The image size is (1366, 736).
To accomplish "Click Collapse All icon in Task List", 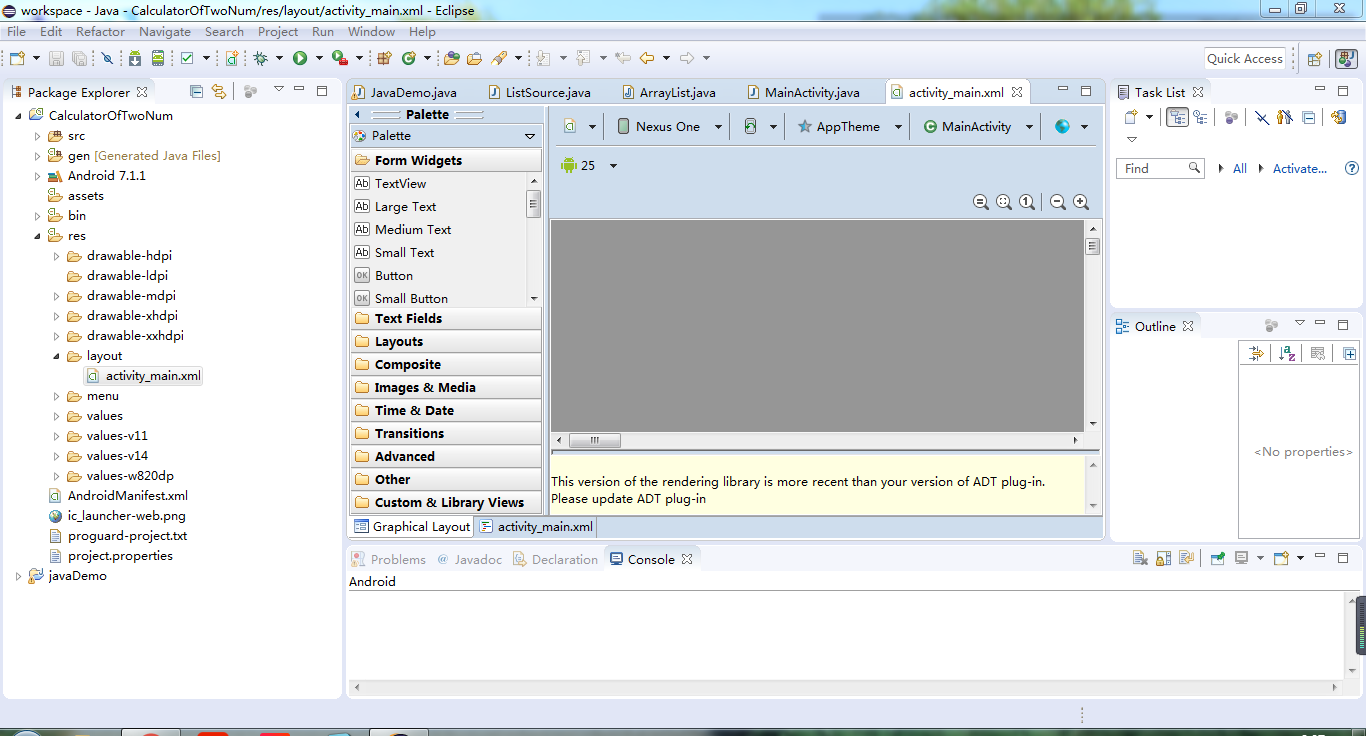I will point(1308,117).
